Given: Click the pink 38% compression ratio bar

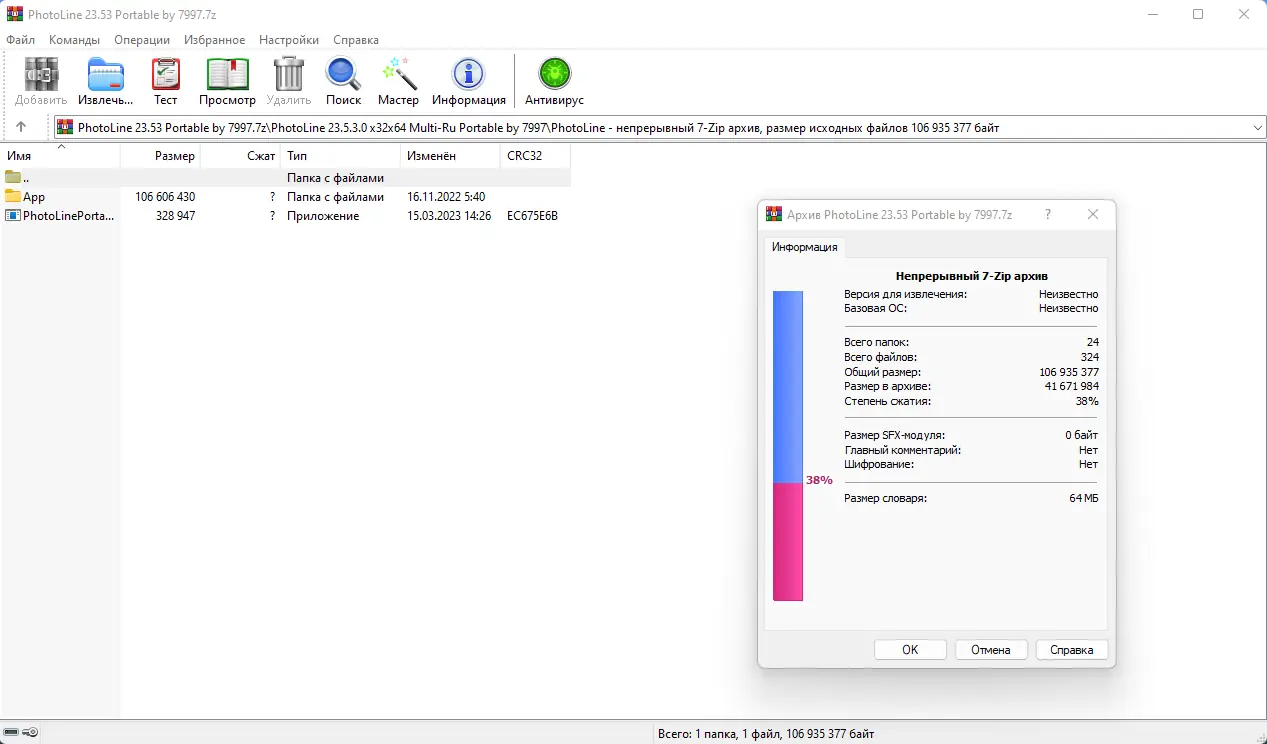Looking at the screenshot, I should (x=788, y=542).
